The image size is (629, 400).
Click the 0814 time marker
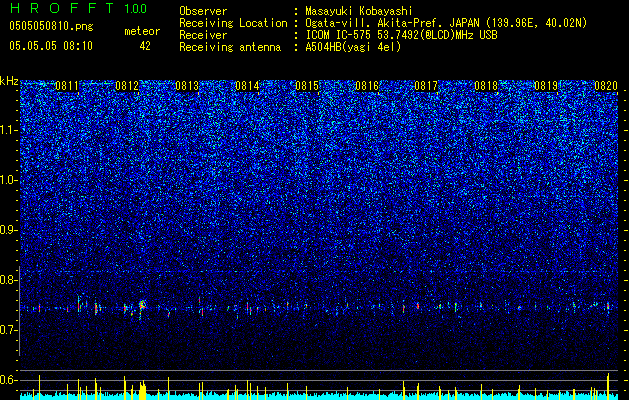click(x=247, y=86)
